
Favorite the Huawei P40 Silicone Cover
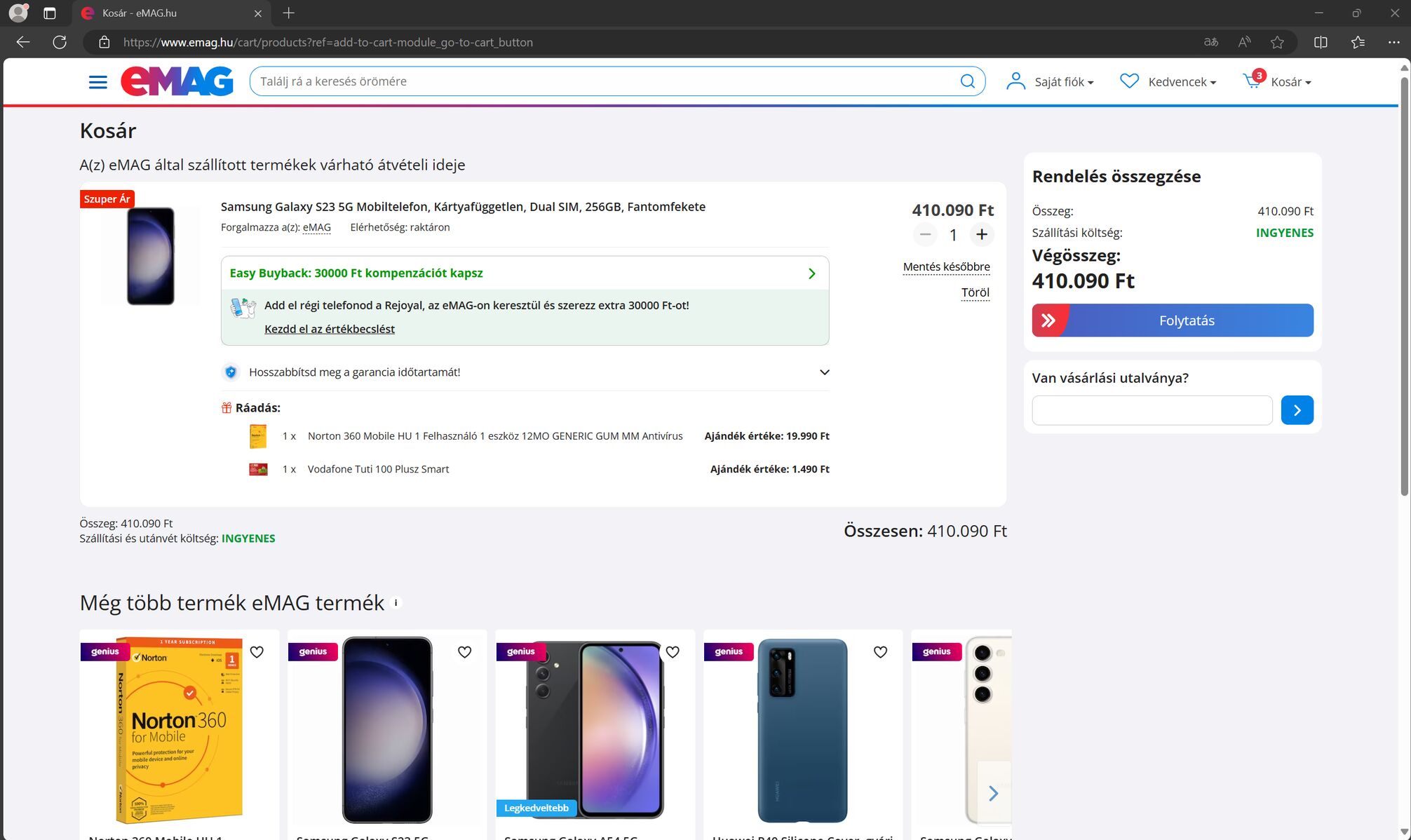point(880,652)
